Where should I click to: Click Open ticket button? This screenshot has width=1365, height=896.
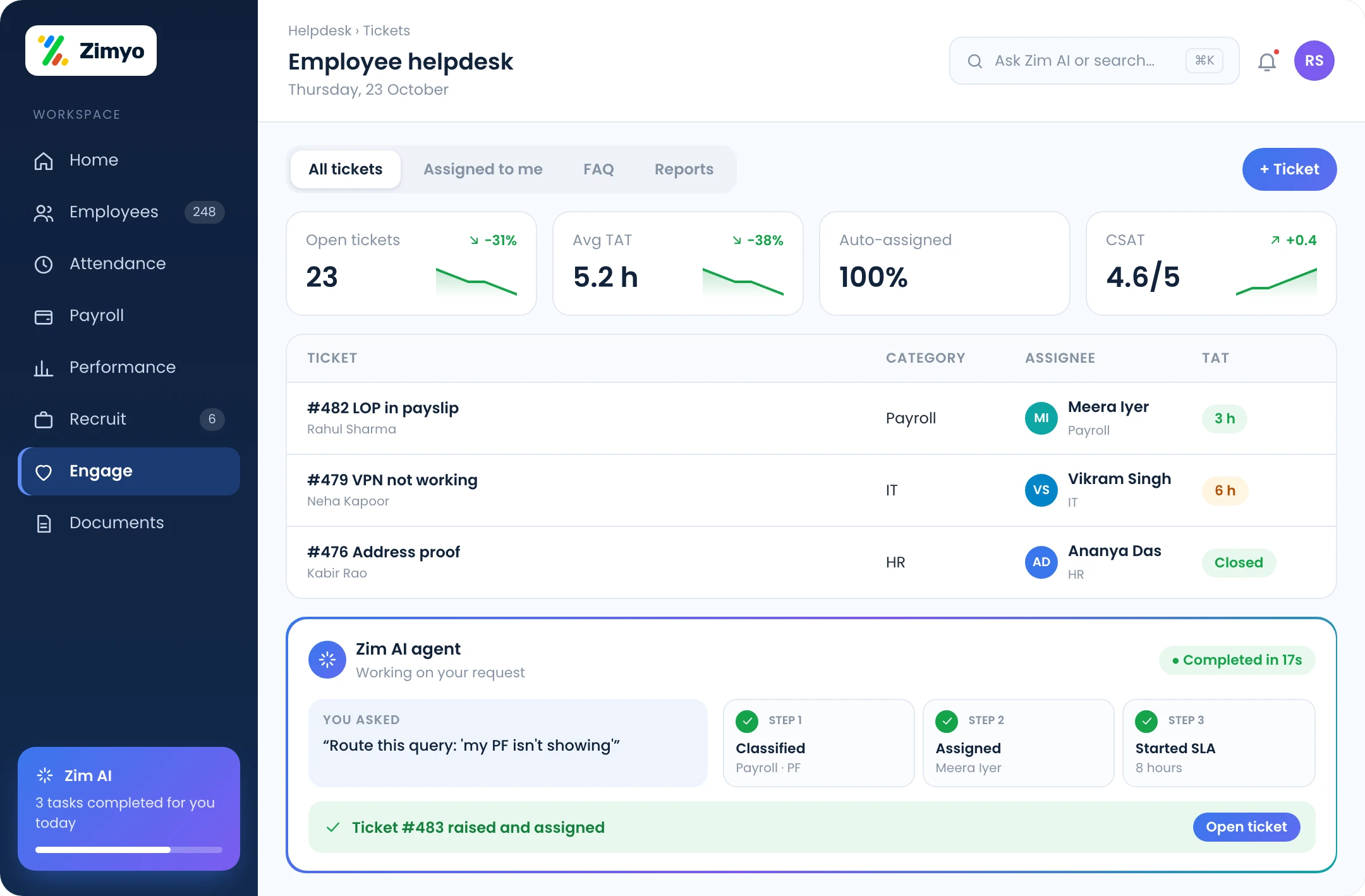click(1246, 827)
